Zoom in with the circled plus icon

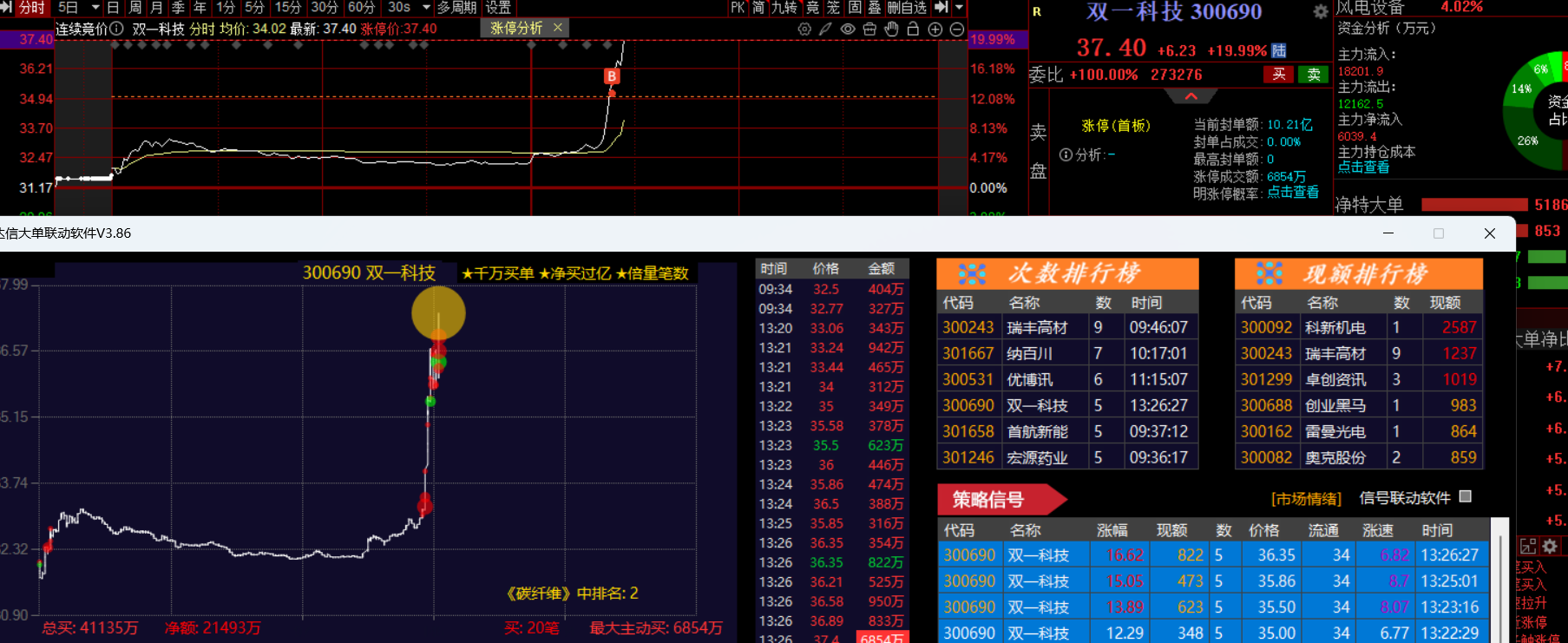click(x=935, y=29)
